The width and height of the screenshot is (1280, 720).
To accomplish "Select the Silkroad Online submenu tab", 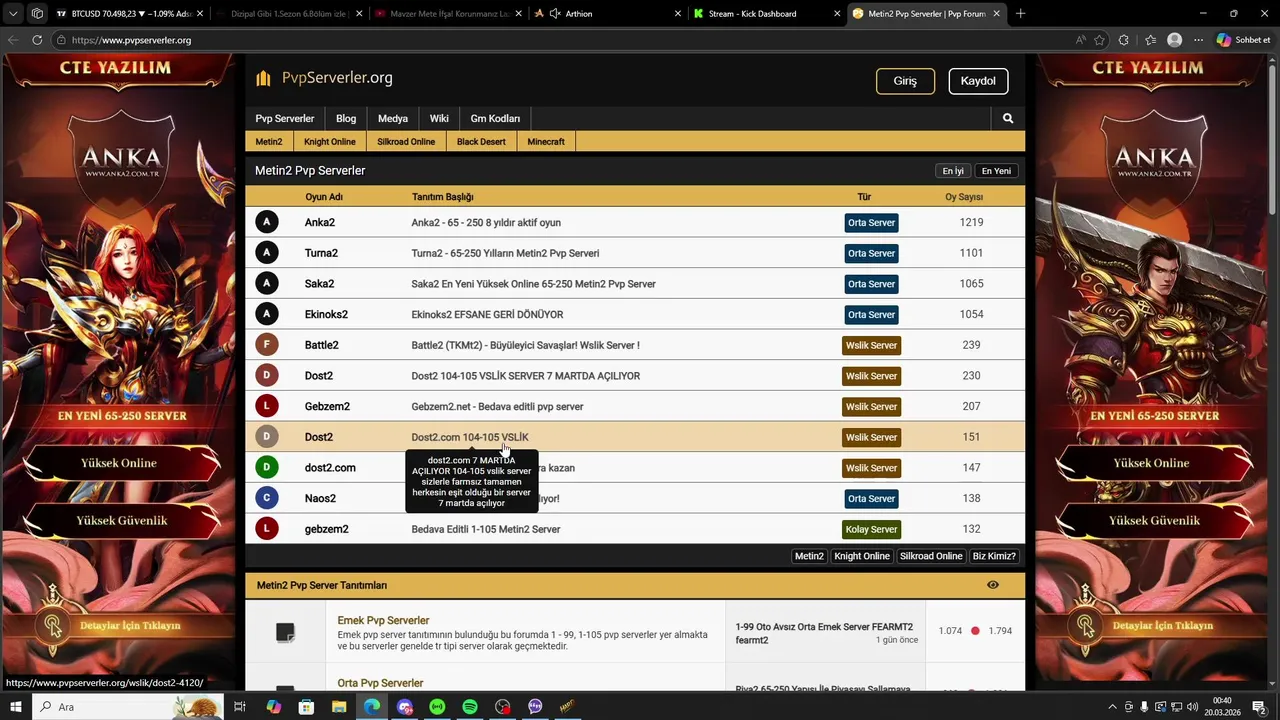I will [406, 142].
